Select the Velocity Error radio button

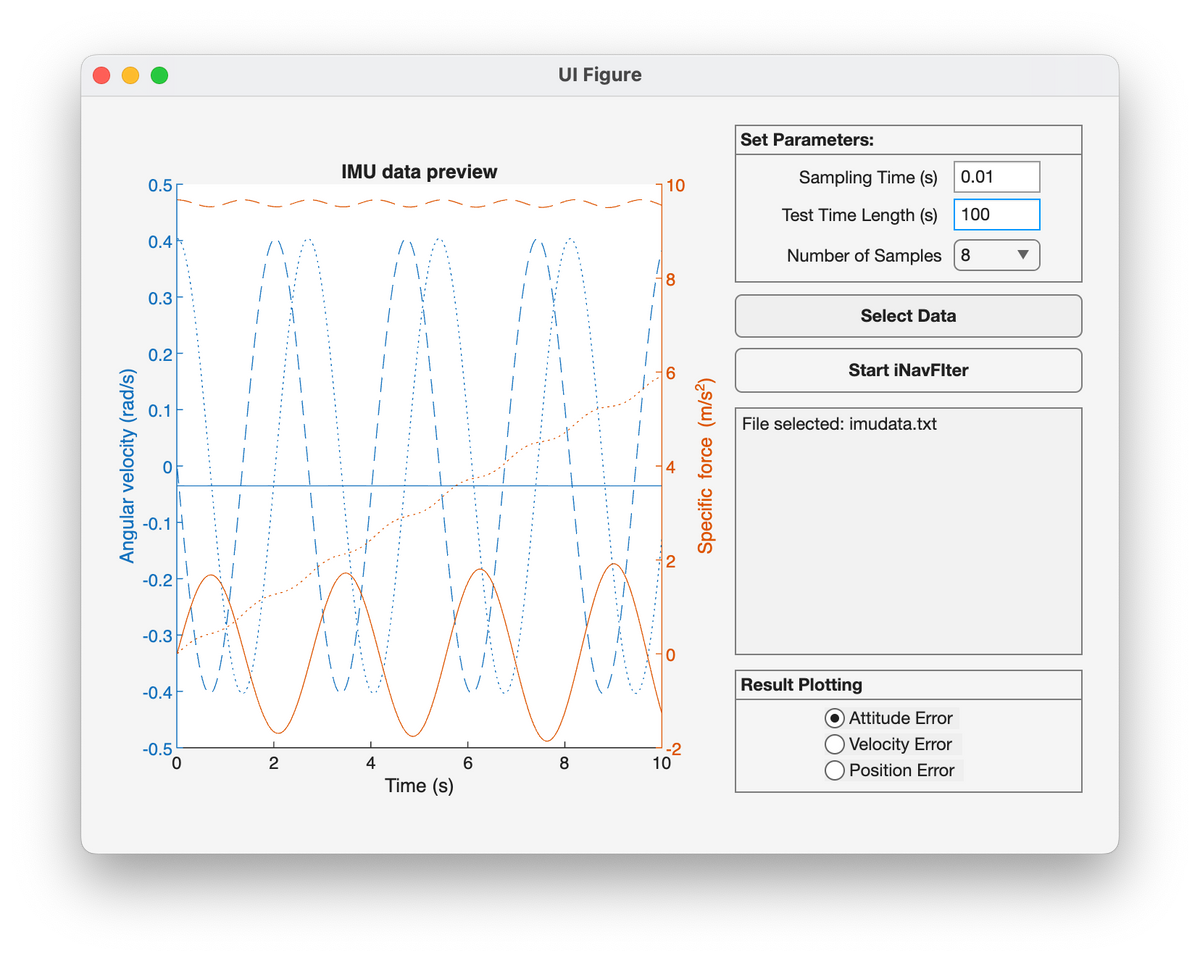(x=834, y=744)
